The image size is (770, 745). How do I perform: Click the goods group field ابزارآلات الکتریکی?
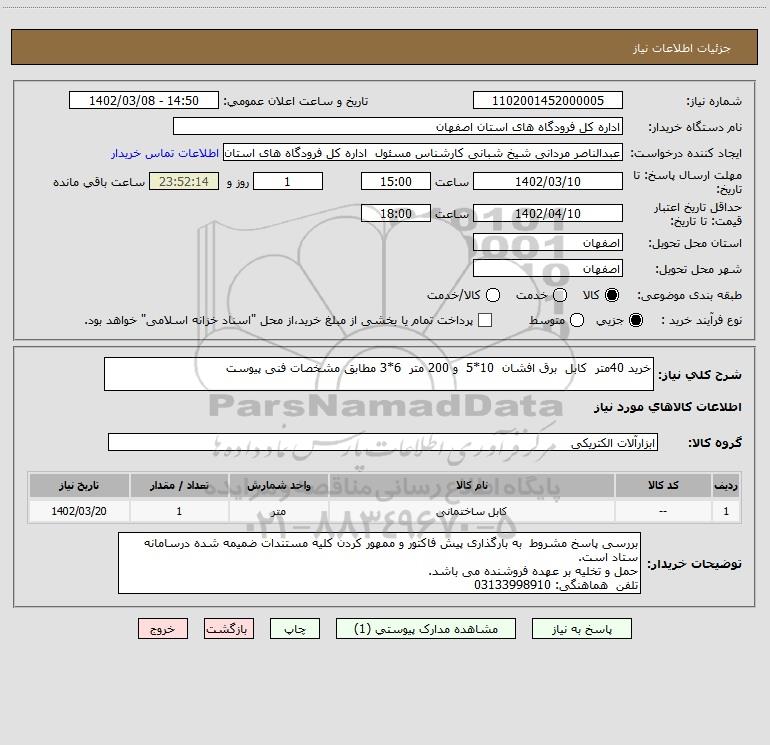point(383,442)
